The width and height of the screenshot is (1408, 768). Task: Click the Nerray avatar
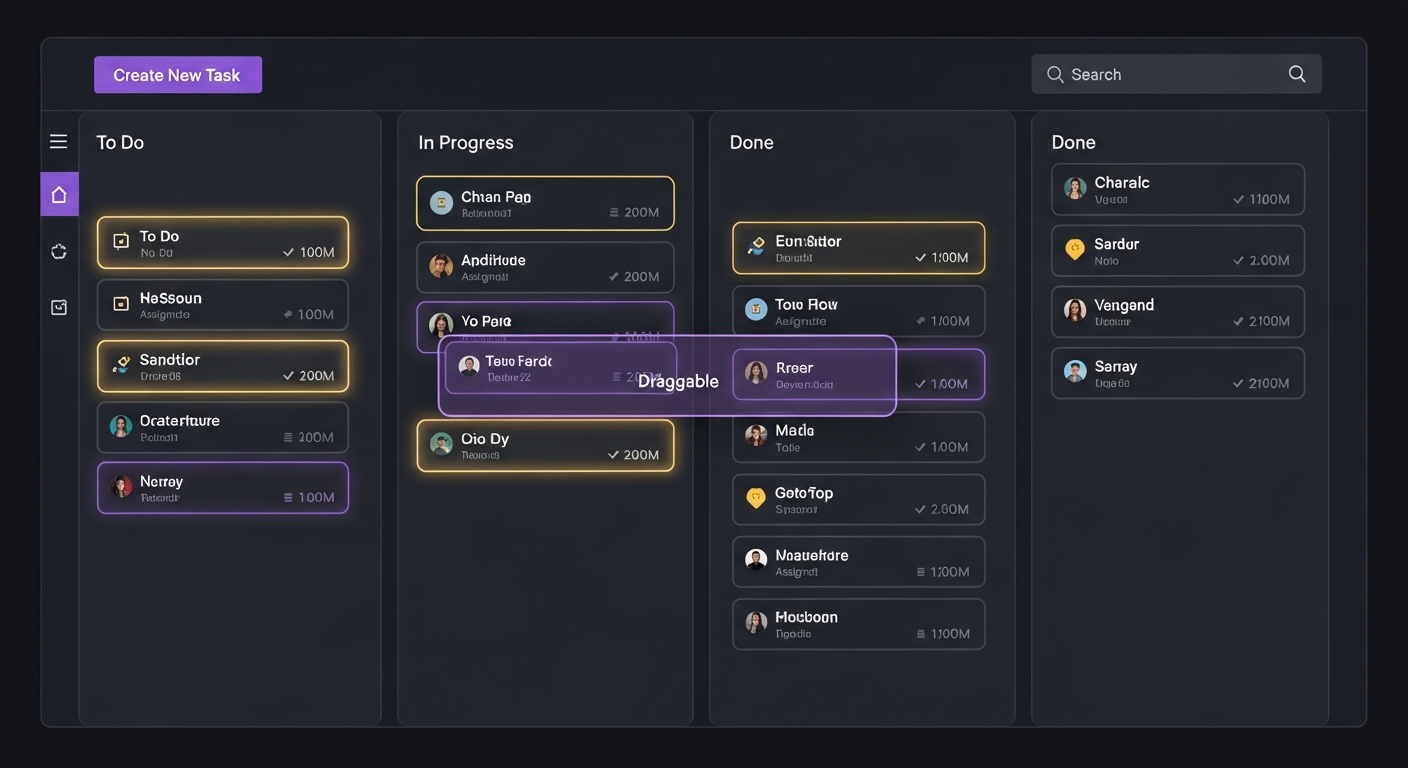click(x=121, y=488)
